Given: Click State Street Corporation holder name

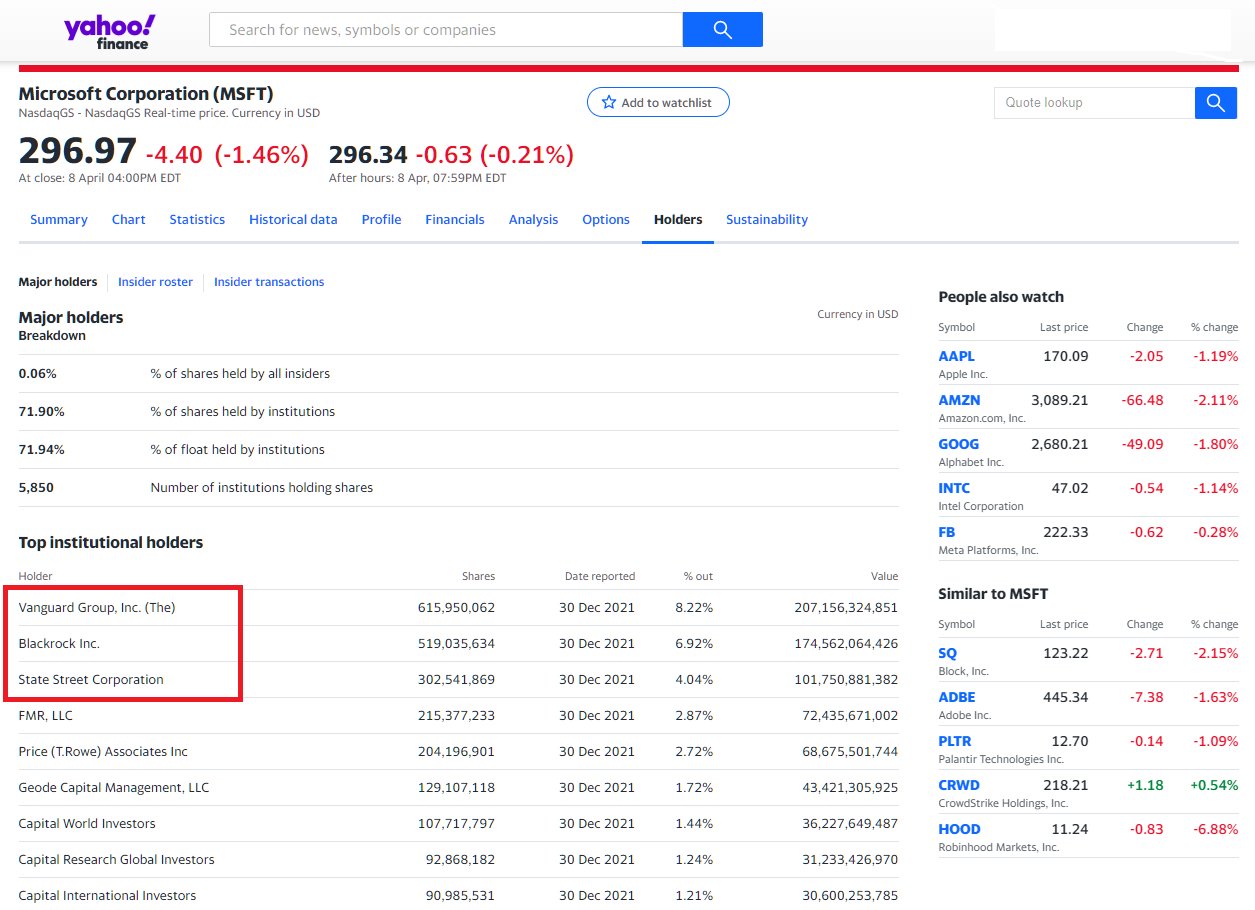Looking at the screenshot, I should 91,680.
